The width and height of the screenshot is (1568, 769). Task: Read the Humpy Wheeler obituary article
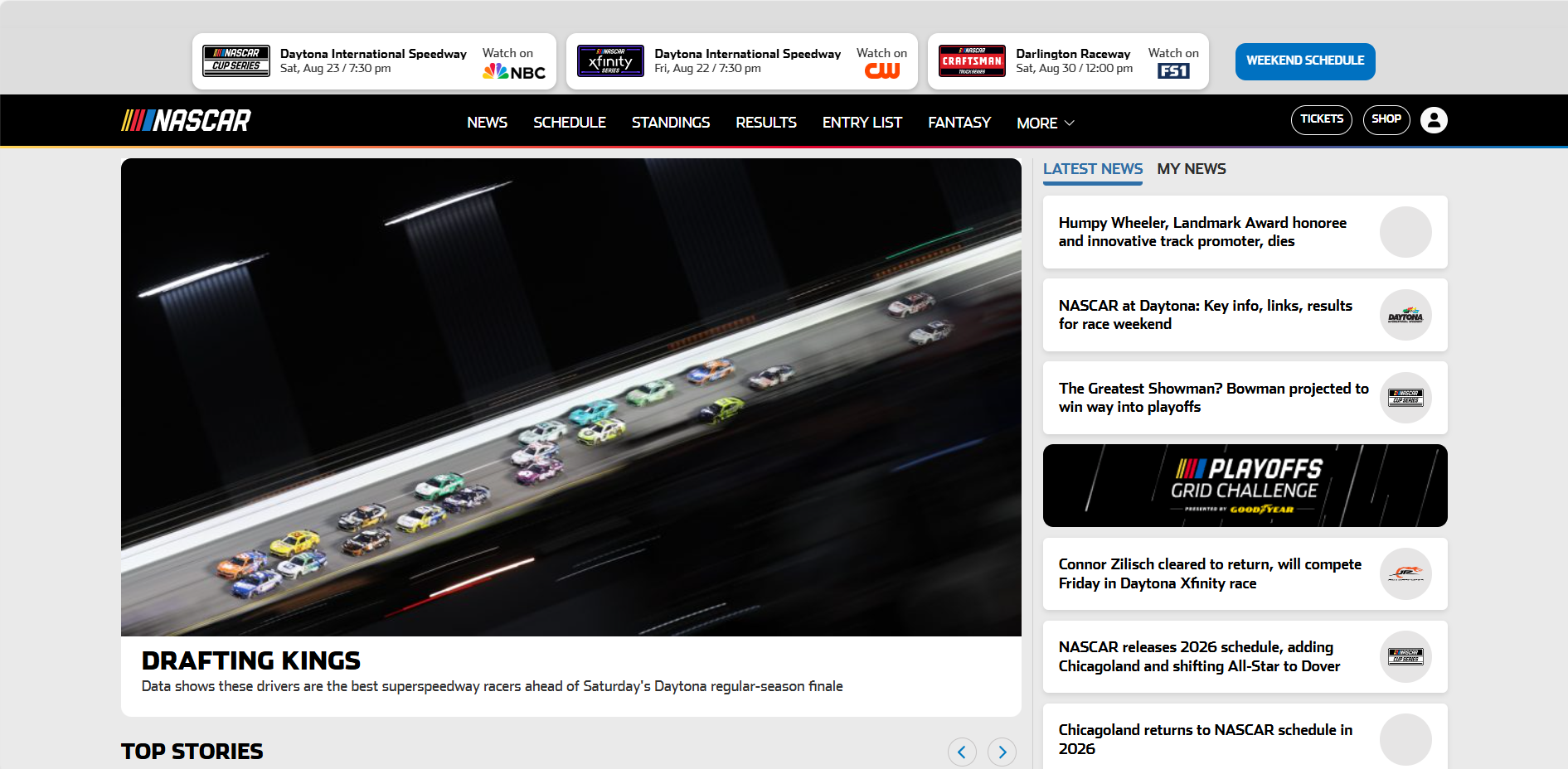pyautogui.click(x=1202, y=232)
